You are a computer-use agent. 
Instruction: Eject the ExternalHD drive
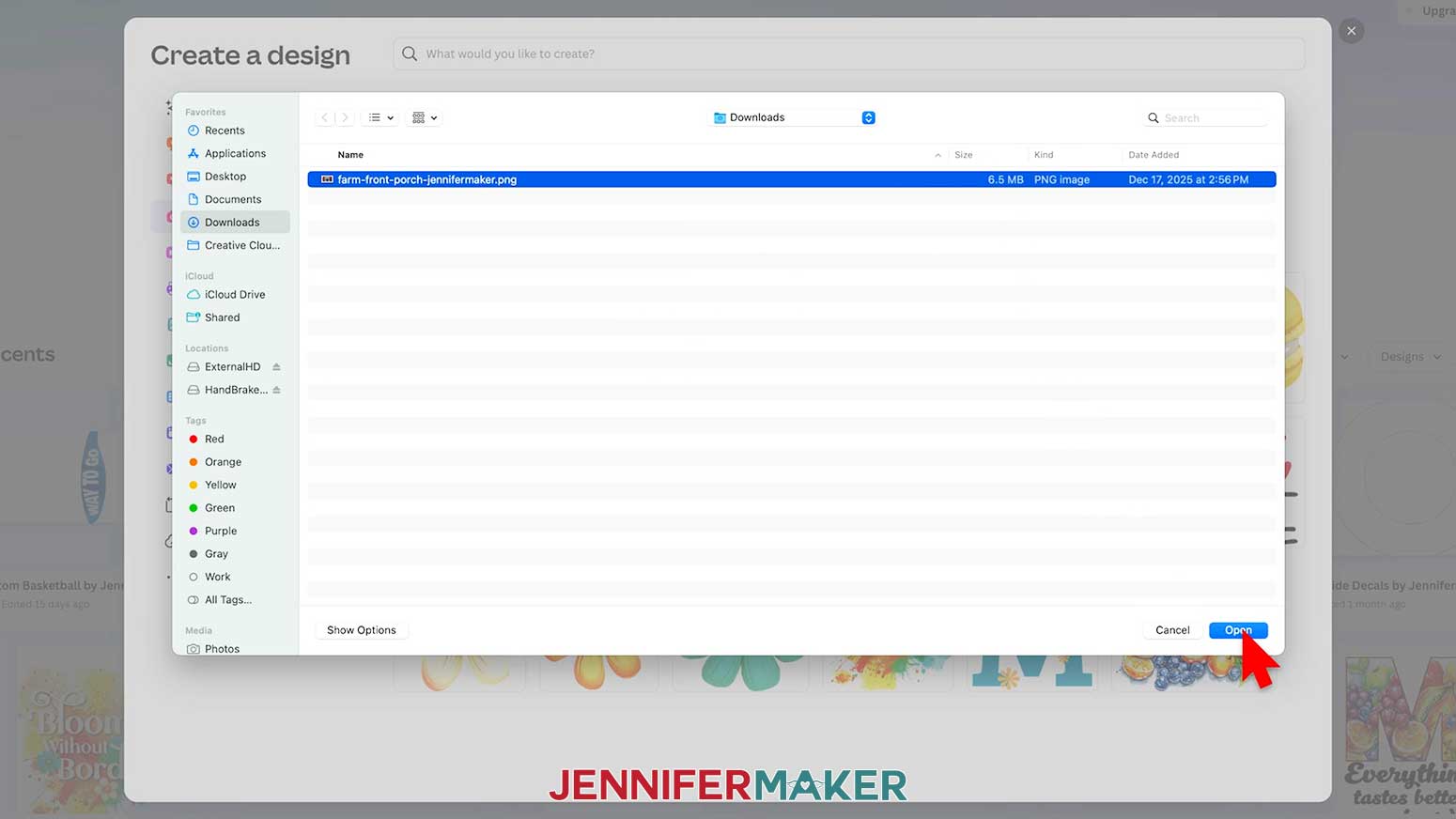(x=276, y=366)
